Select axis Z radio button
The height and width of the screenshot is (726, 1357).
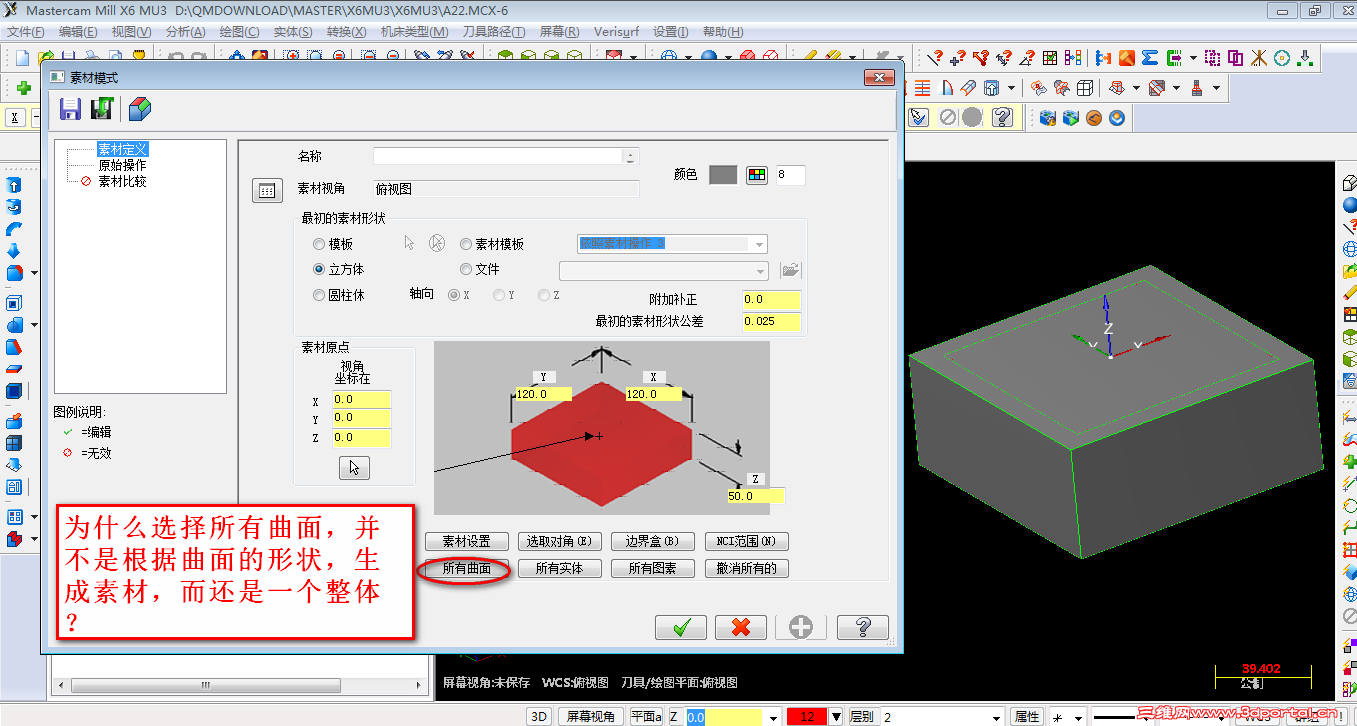pyautogui.click(x=544, y=296)
